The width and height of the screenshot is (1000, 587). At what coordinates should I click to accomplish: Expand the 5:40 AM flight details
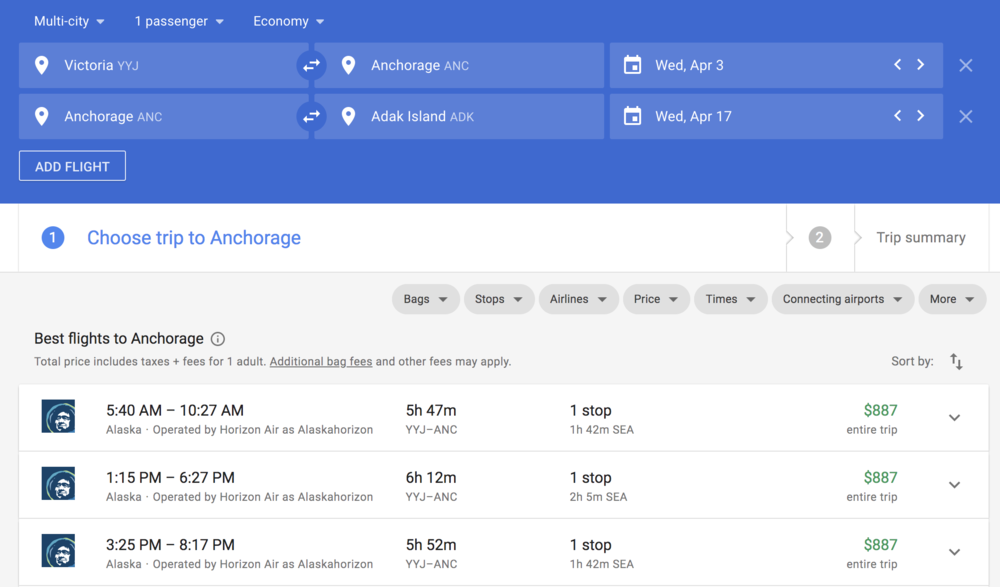(x=954, y=418)
